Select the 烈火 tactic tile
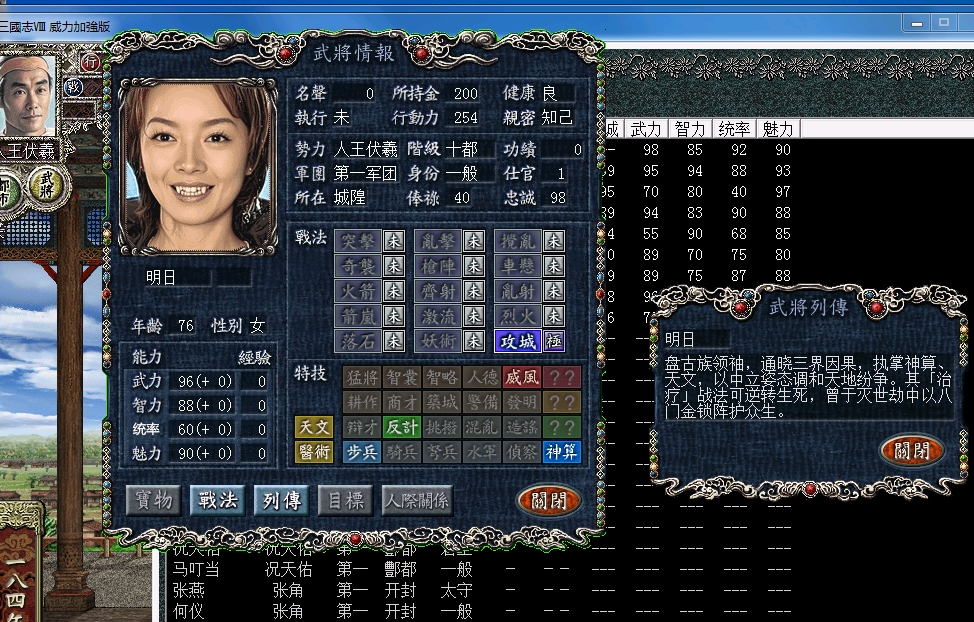The width and height of the screenshot is (974, 622). [518, 316]
